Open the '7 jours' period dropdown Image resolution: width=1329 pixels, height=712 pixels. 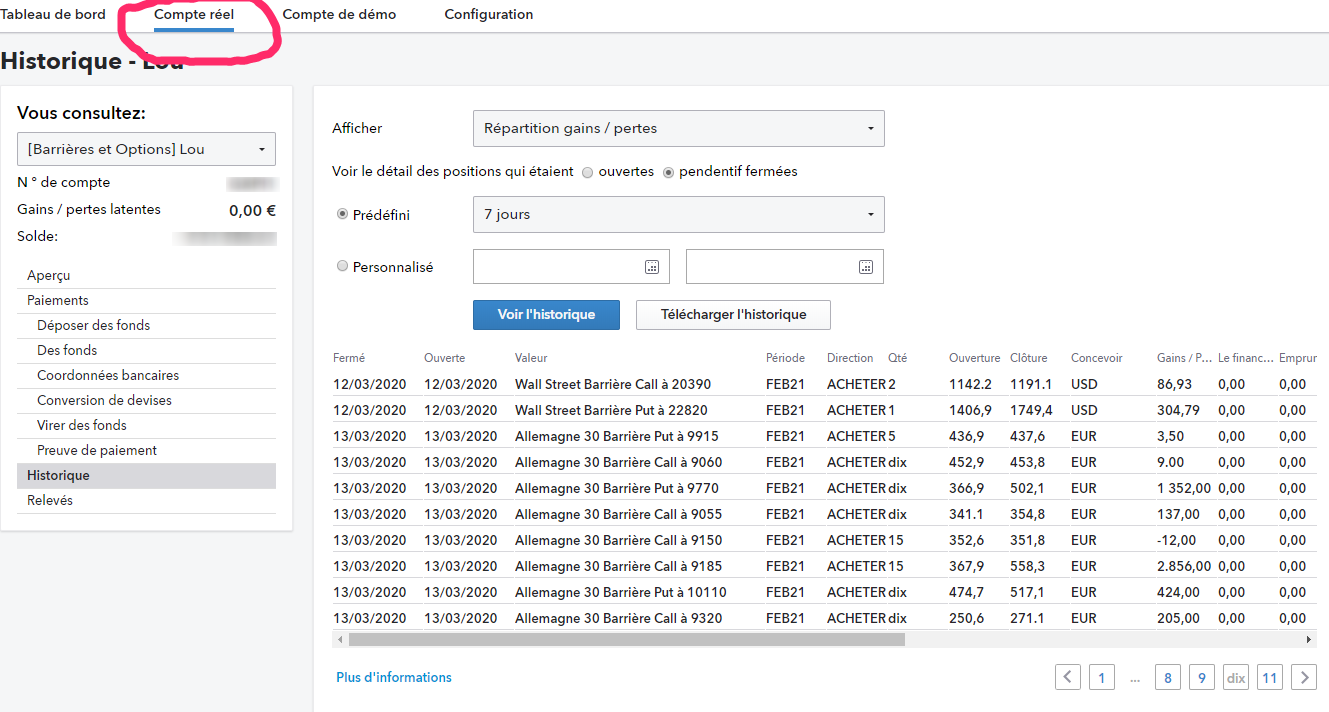678,214
